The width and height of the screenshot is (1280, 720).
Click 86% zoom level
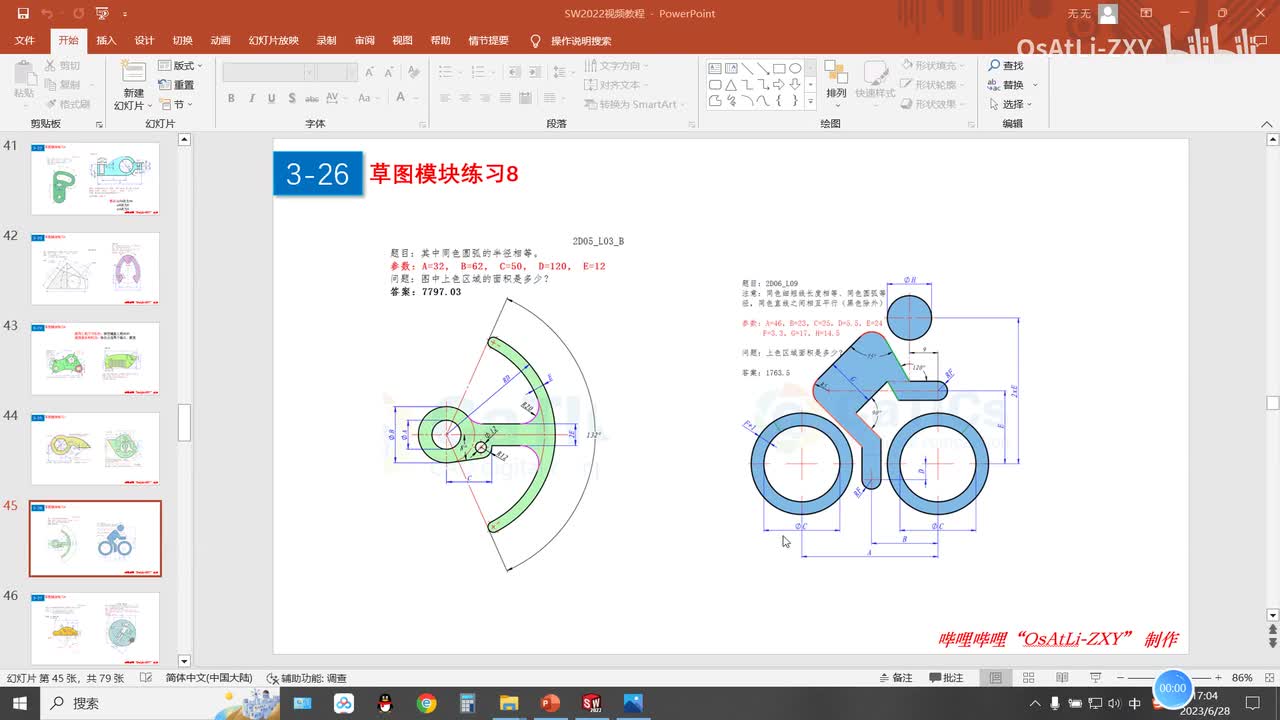click(1242, 678)
